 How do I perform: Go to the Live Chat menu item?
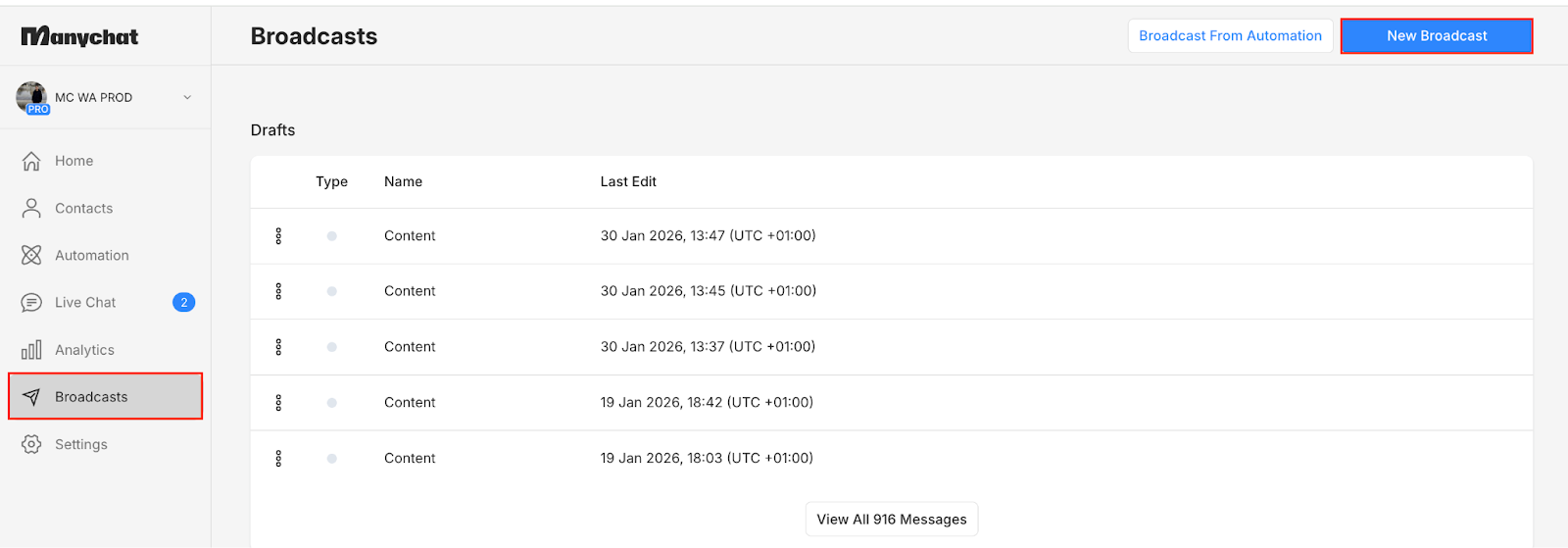coord(85,303)
